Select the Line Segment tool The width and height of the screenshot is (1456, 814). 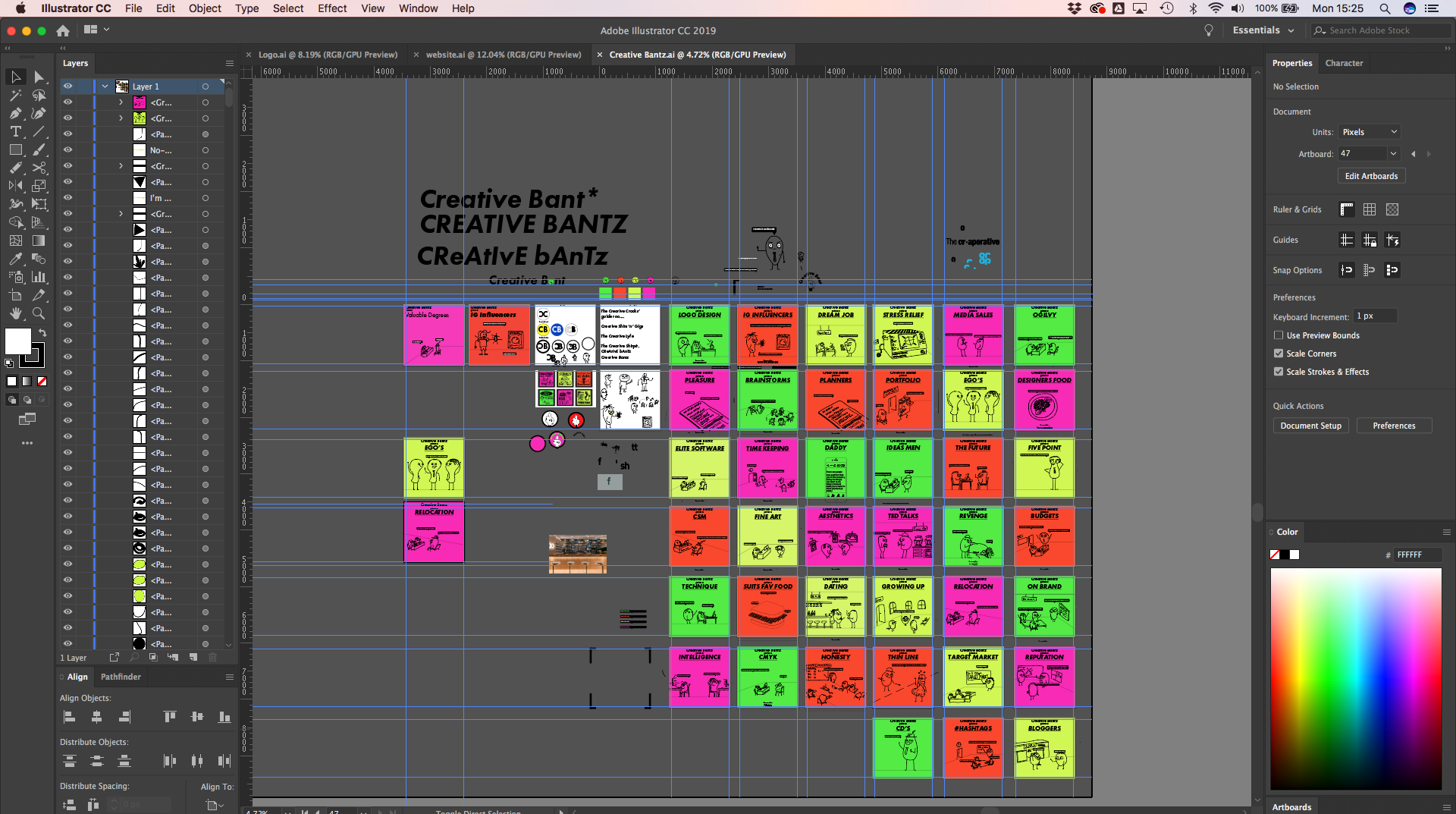click(39, 132)
